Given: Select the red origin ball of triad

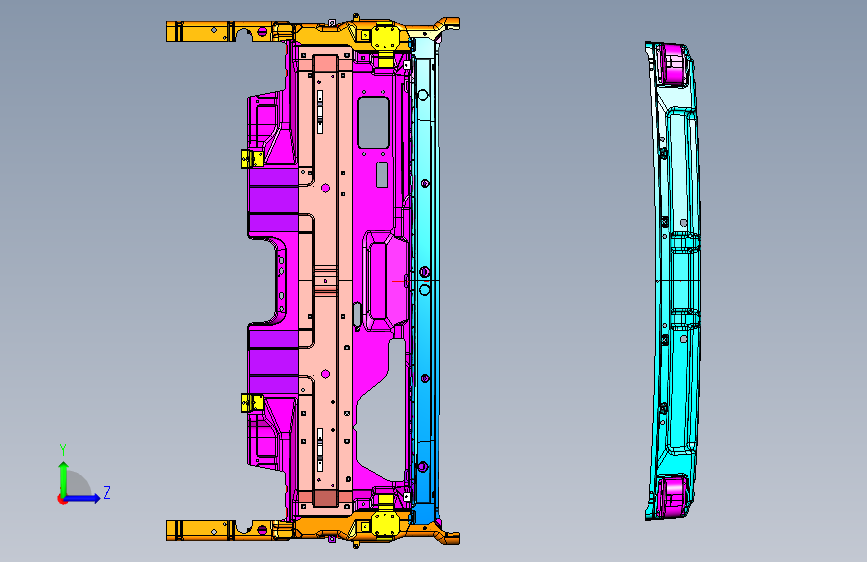Looking at the screenshot, I should coord(62,499).
